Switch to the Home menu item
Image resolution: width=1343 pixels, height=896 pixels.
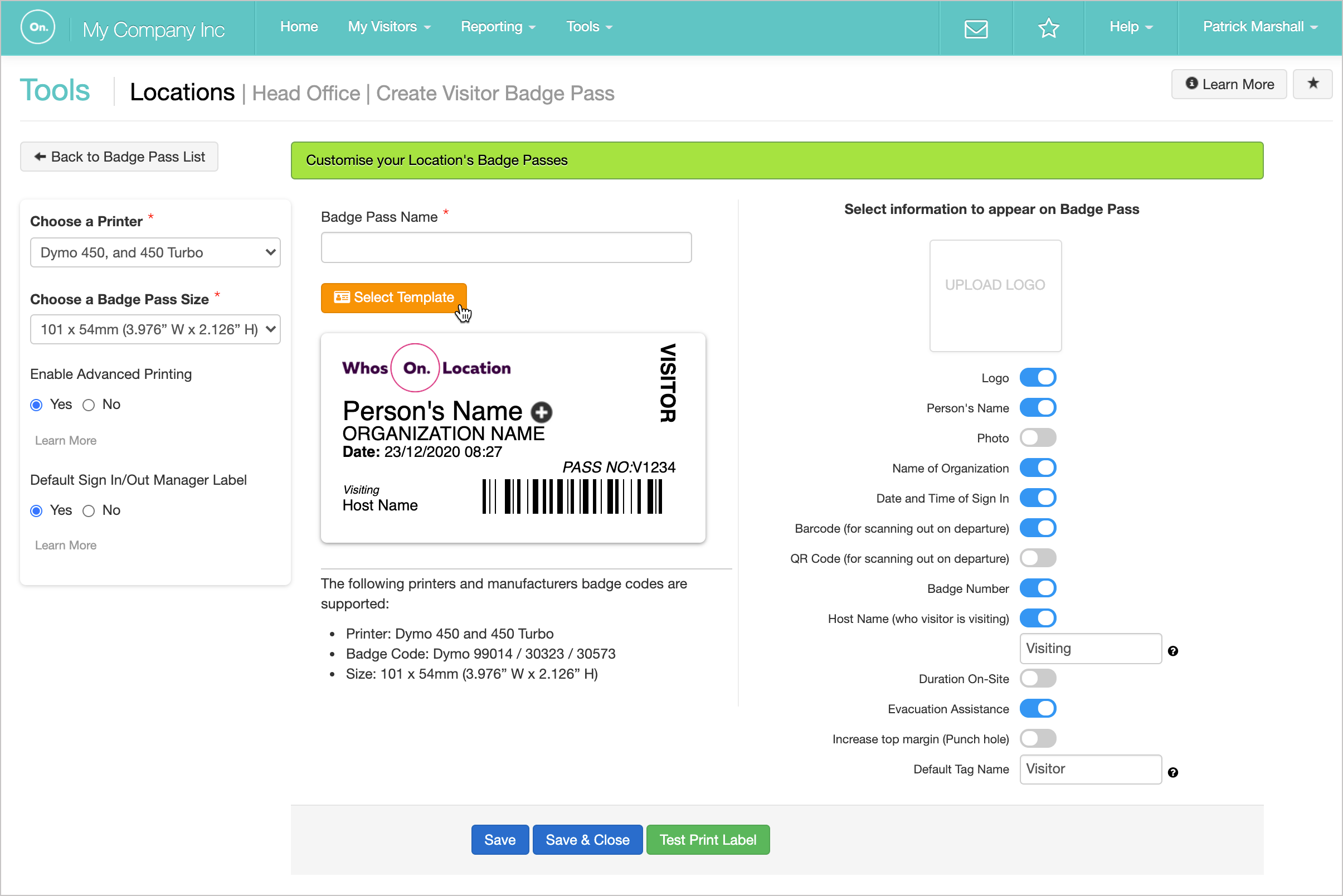tap(299, 26)
